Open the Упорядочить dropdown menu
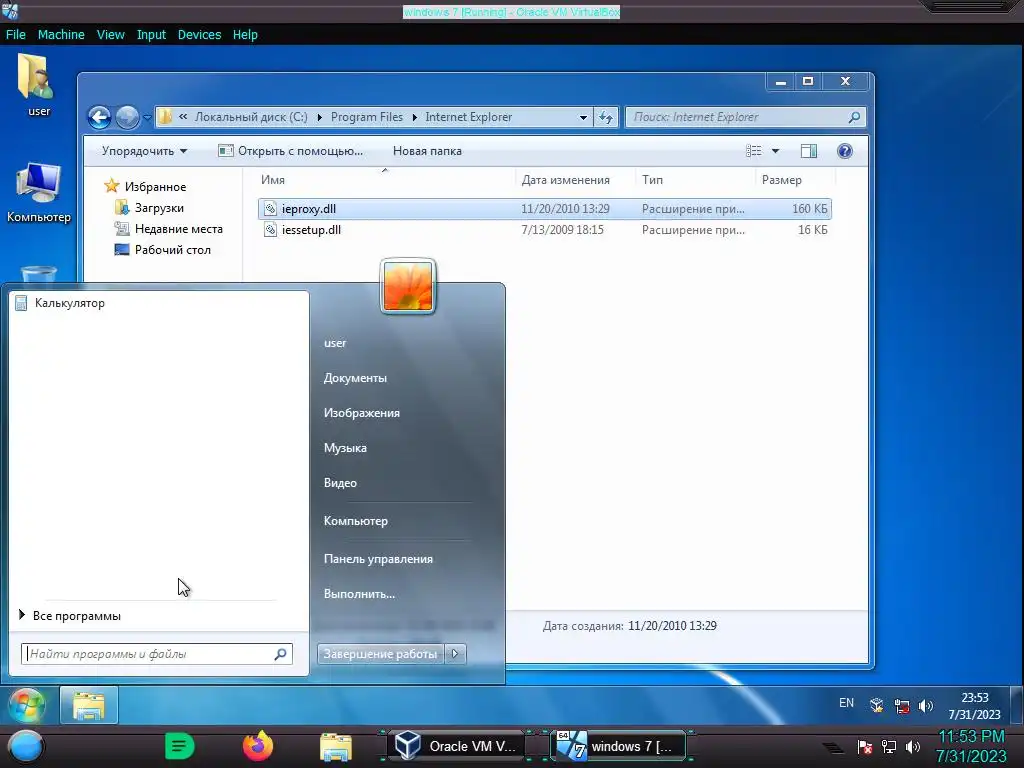The image size is (1024, 768). [144, 151]
